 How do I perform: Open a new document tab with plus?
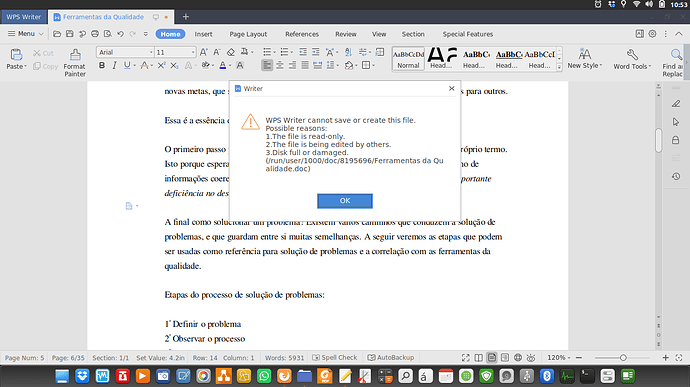[186, 17]
